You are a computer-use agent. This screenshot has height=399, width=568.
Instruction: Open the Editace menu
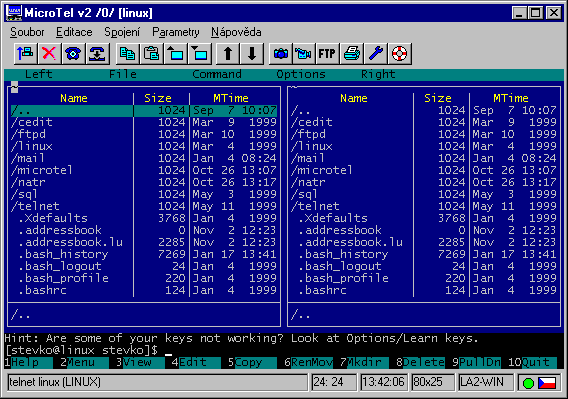(74, 32)
